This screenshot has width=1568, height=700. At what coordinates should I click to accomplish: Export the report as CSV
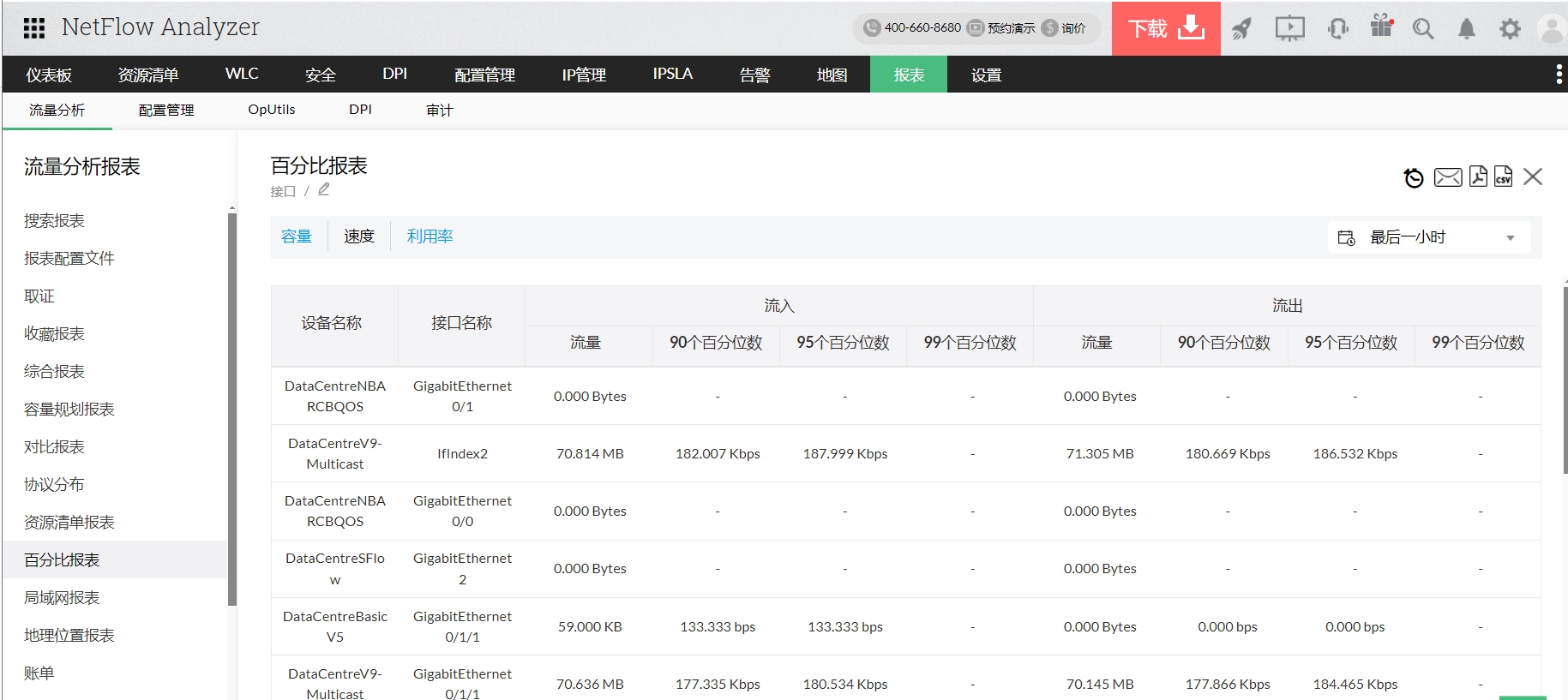[x=1503, y=176]
